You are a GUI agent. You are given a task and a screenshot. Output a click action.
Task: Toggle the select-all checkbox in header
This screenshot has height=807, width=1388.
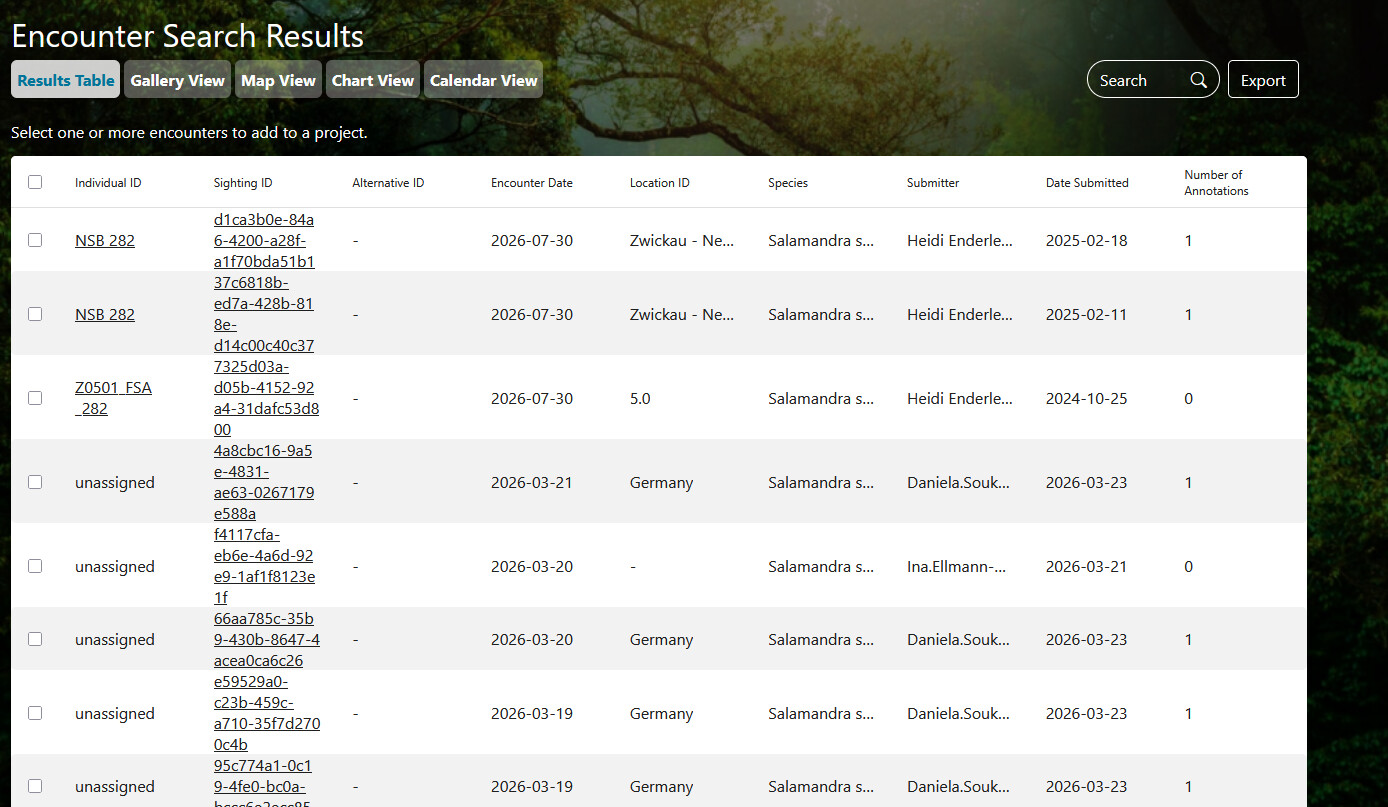(35, 182)
